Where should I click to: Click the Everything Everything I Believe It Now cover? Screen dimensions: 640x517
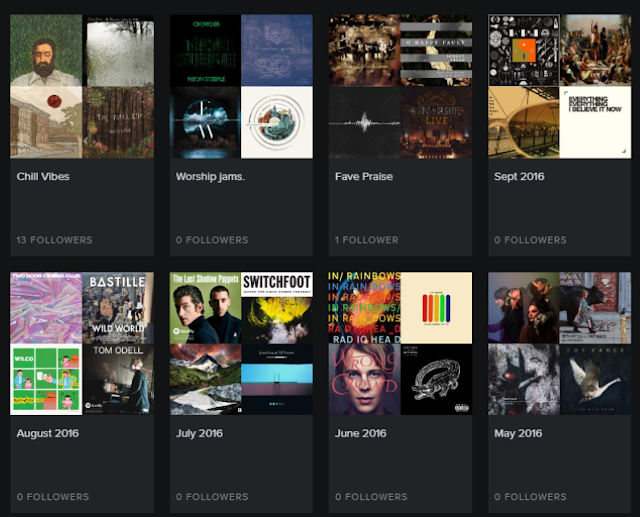[595, 122]
